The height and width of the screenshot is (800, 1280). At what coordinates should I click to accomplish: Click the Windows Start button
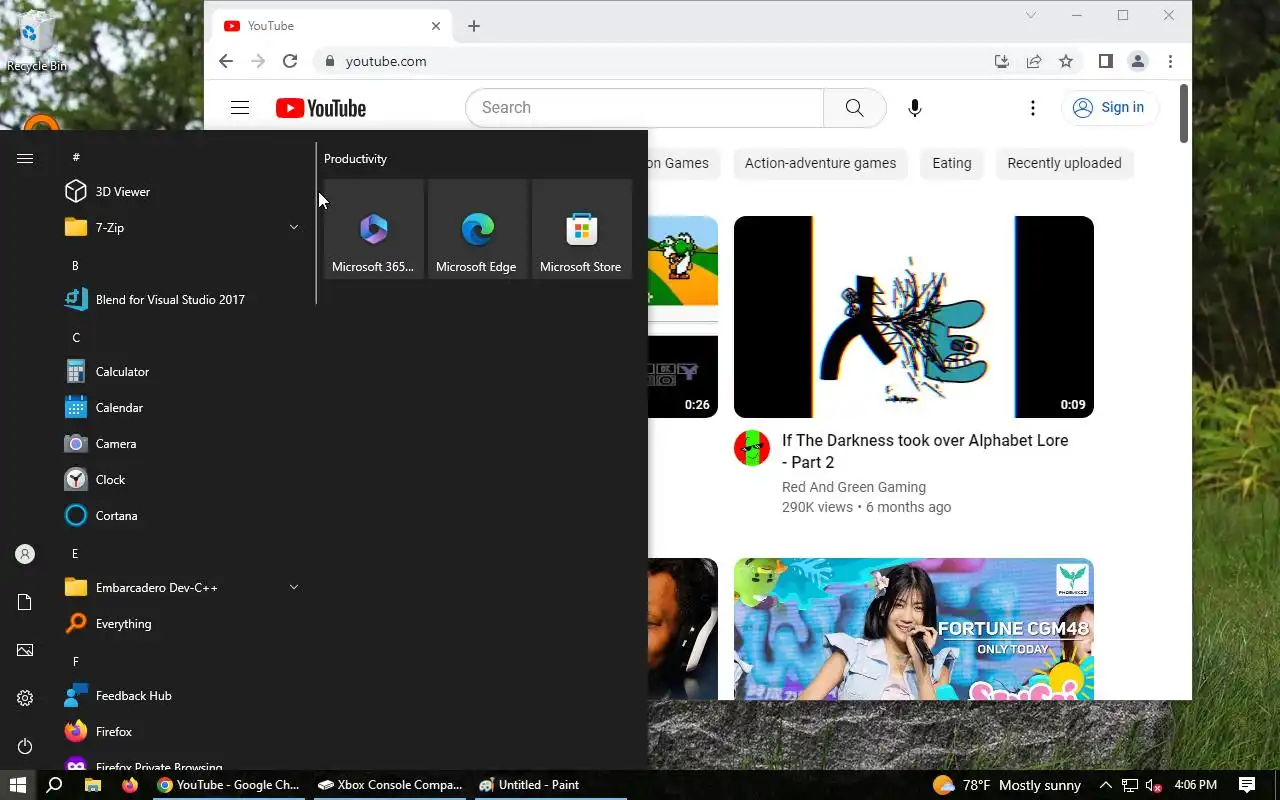(x=17, y=785)
